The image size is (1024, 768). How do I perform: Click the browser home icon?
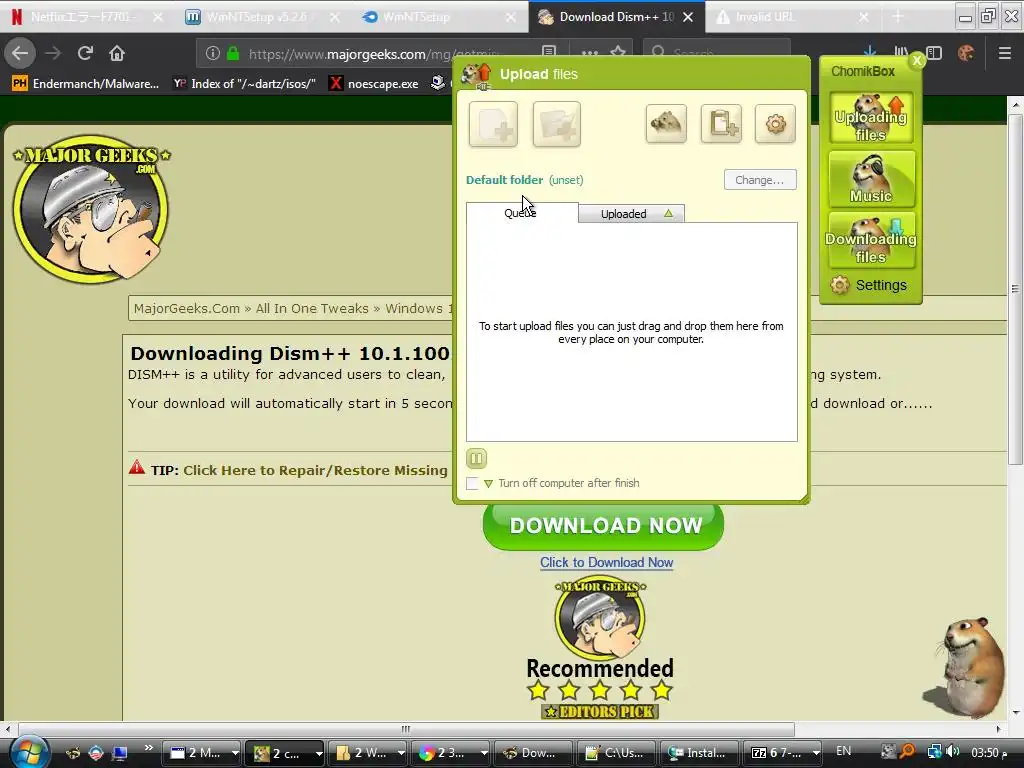117,53
